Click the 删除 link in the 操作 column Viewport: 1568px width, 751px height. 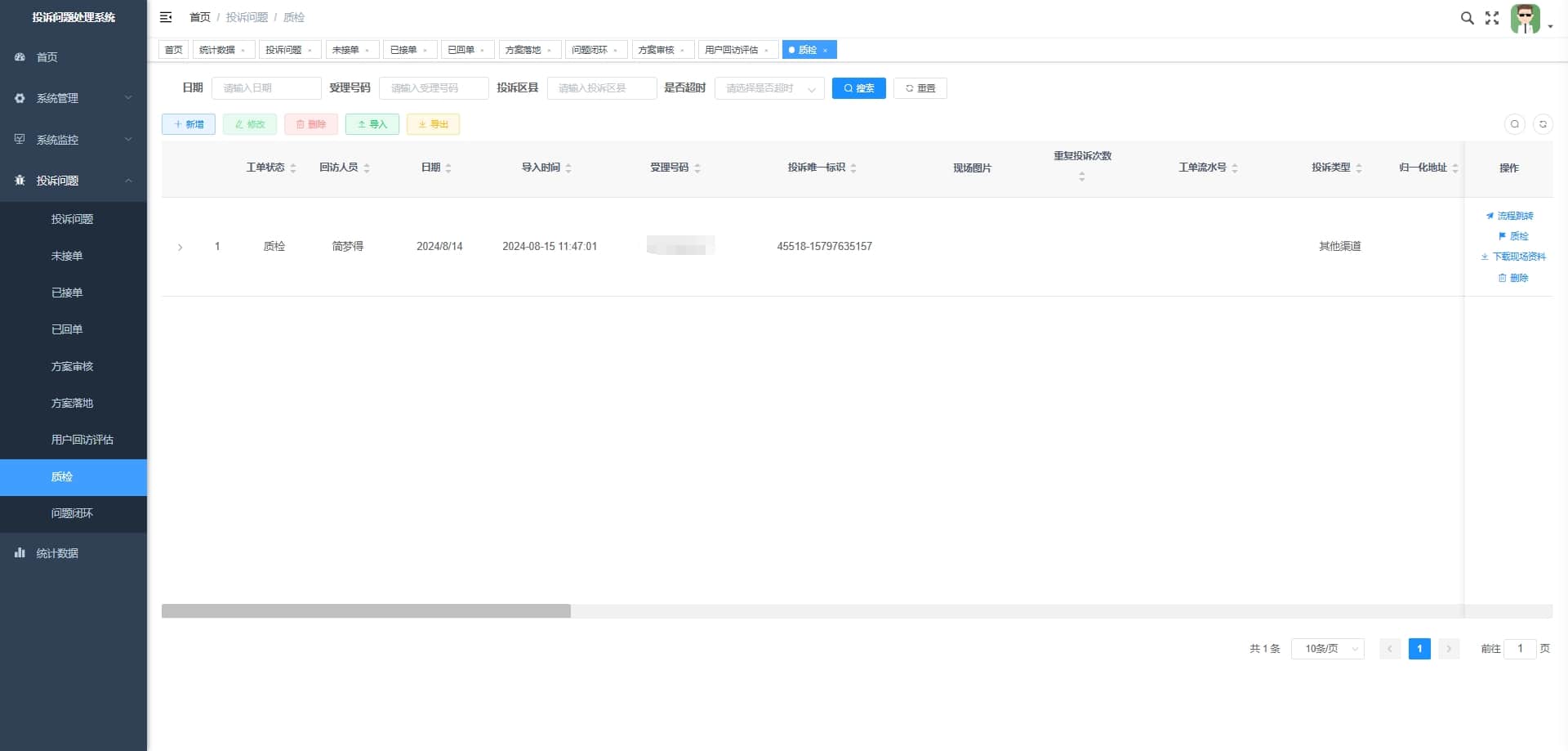coord(1513,279)
